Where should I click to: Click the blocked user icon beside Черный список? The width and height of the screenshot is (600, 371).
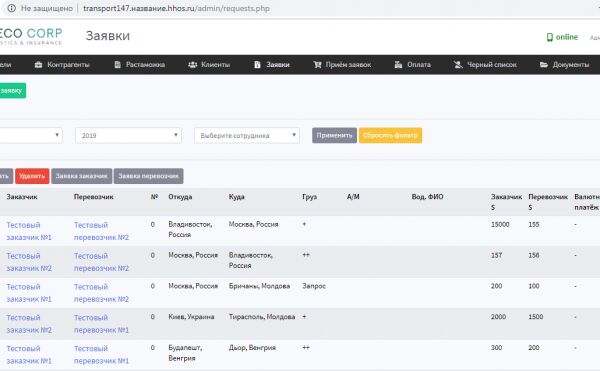click(458, 65)
